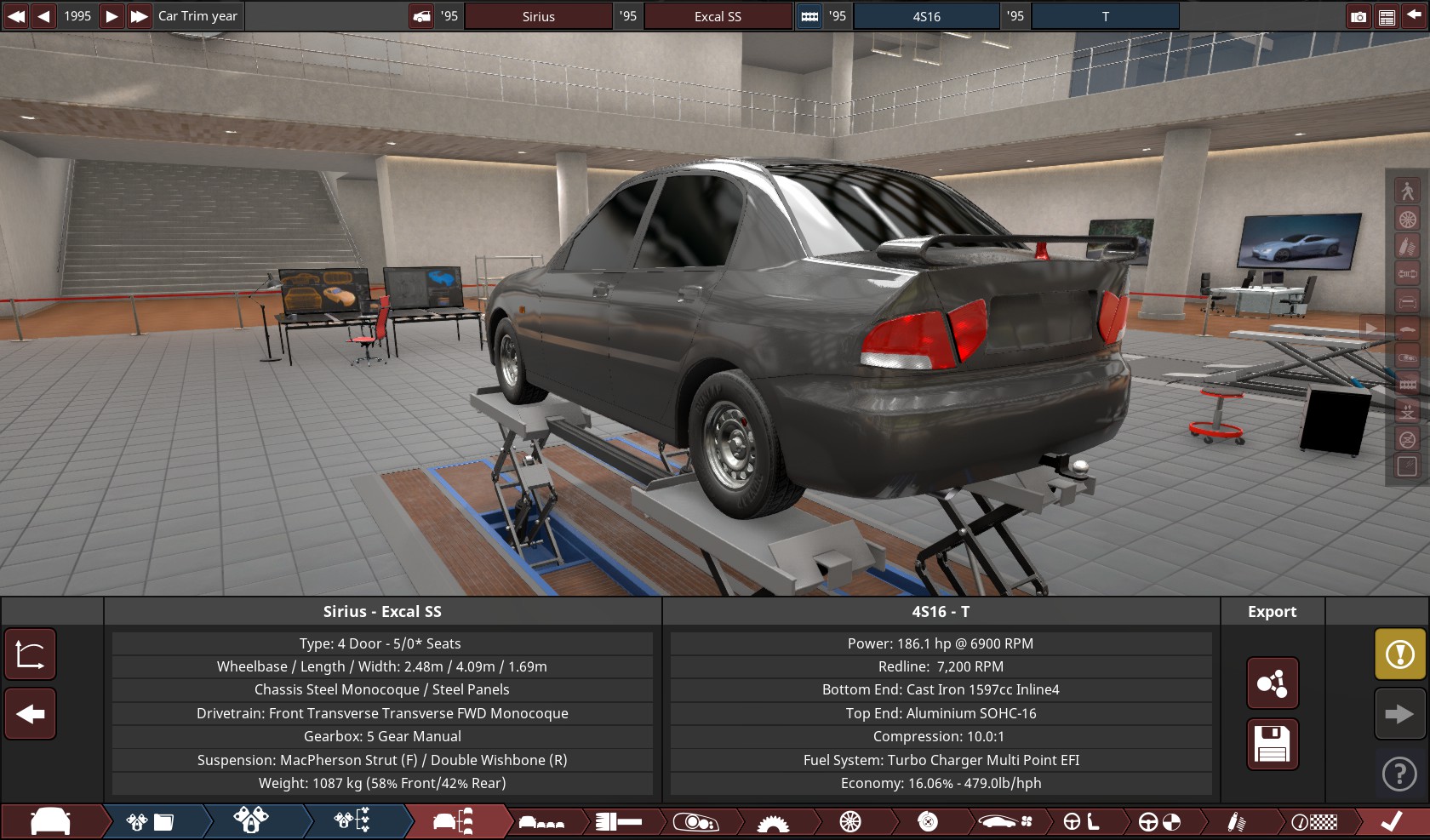The height and width of the screenshot is (840, 1430).
Task: Fast-forward the car trim year to the latest
Action: pyautogui.click(x=139, y=16)
